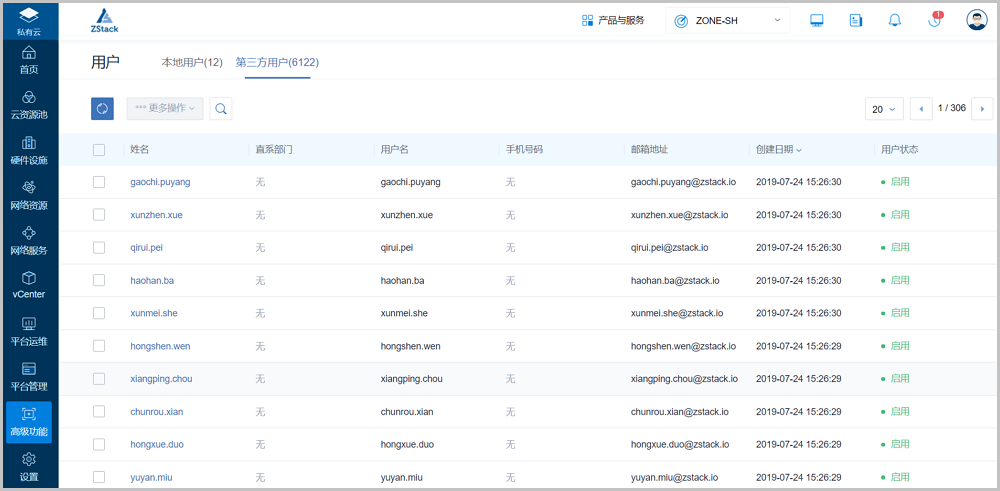Expand the 更多操作 dropdown
This screenshot has width=1000, height=491.
coord(165,108)
